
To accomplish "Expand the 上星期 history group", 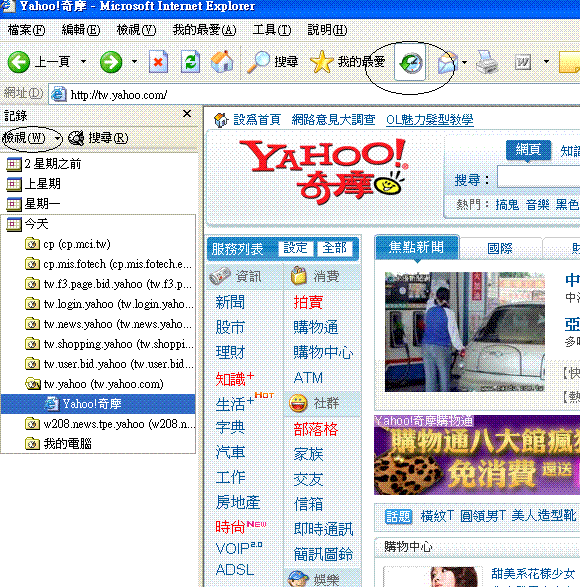I will tap(34, 184).
